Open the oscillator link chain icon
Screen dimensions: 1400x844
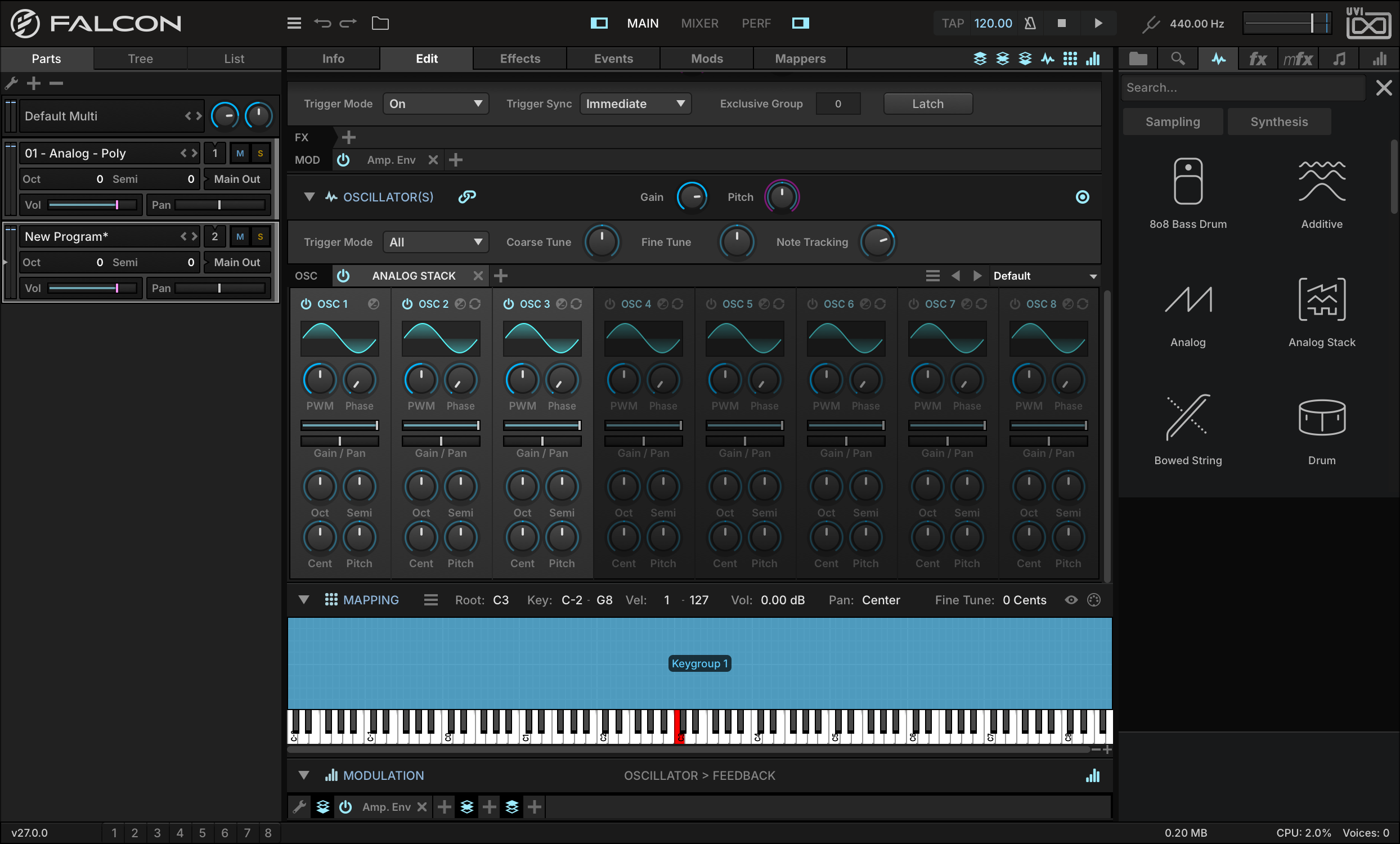pos(467,196)
